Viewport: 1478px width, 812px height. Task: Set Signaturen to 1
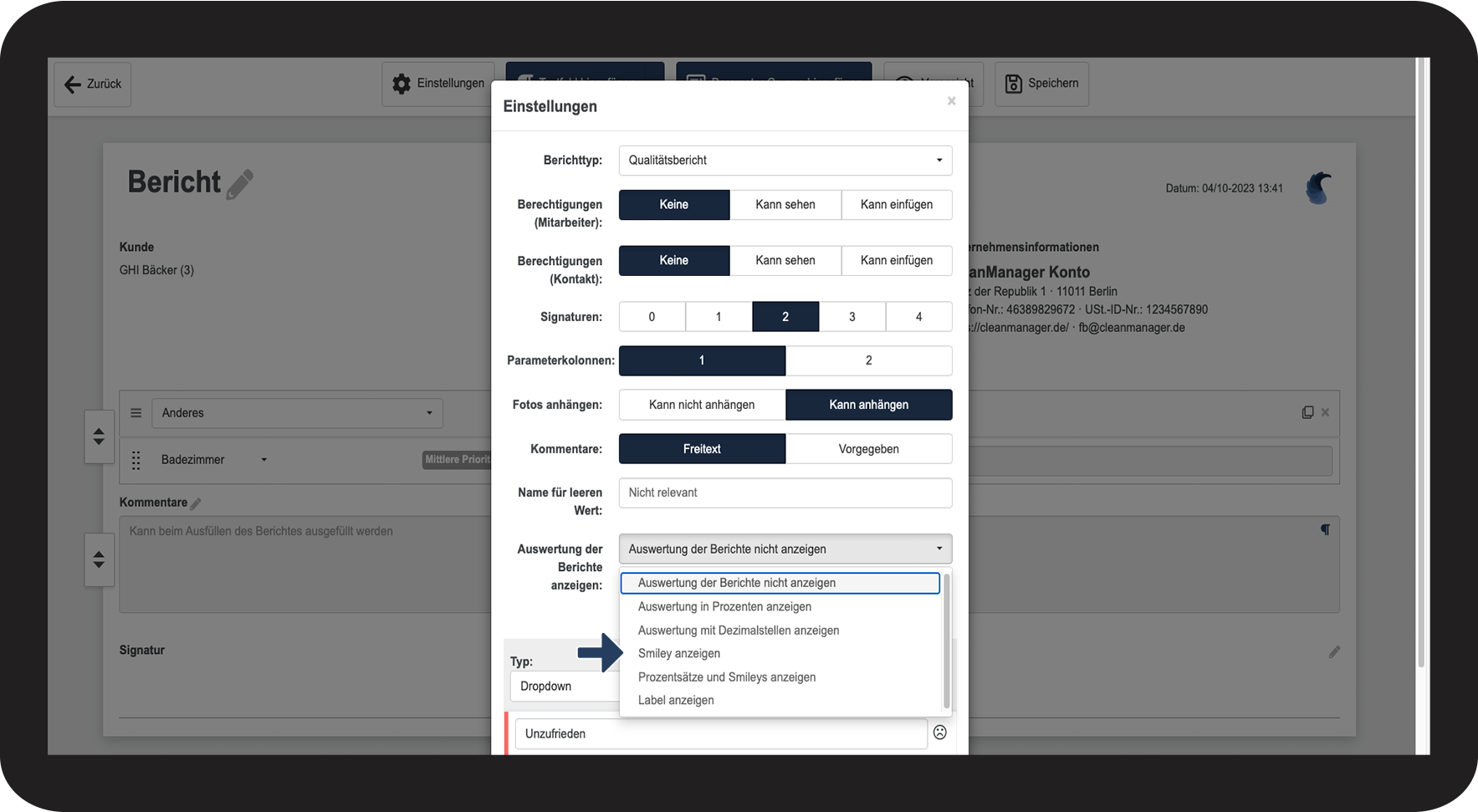tap(719, 317)
